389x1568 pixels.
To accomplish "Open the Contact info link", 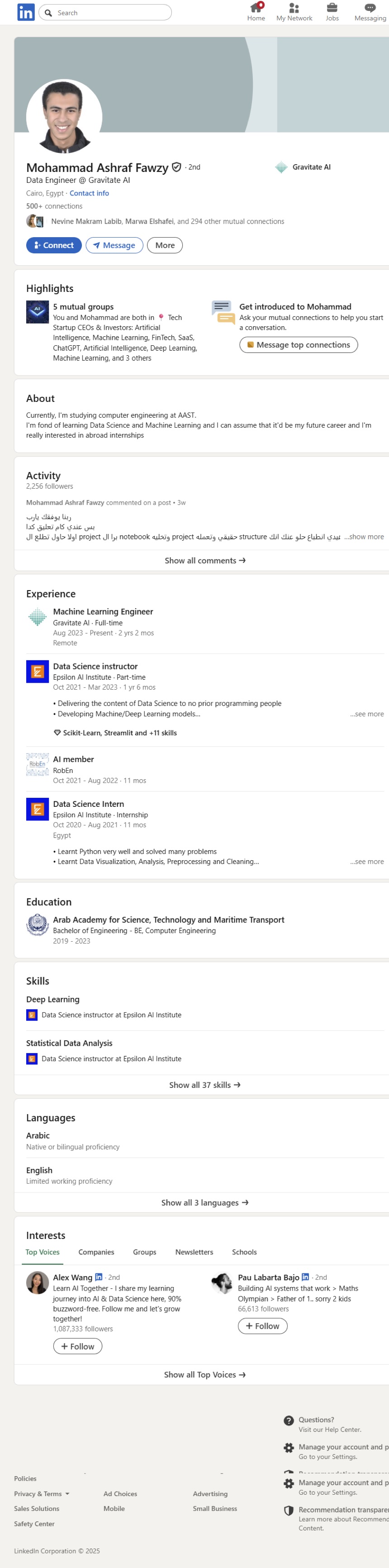I will 89,194.
